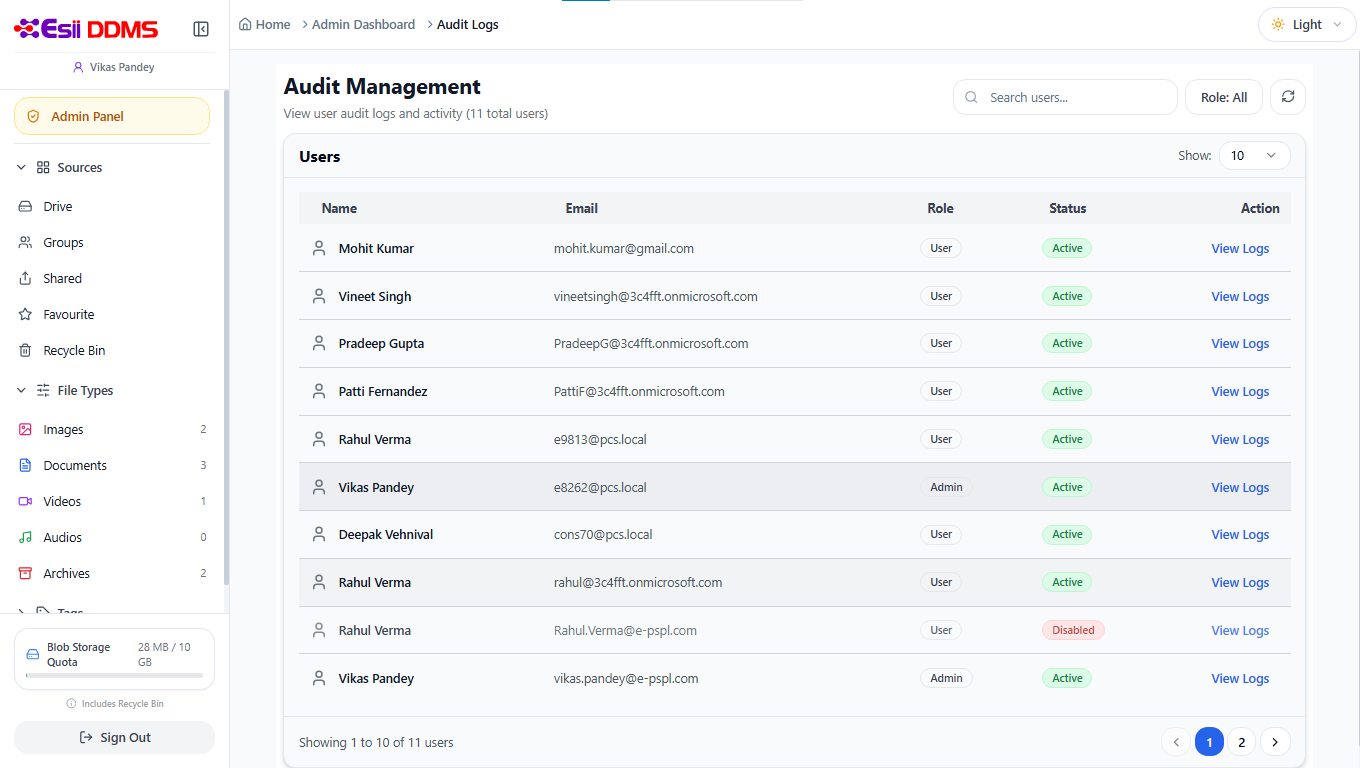Viewport: 1360px width, 768px height.
Task: Click the user icon for Vineet Singh
Action: click(x=319, y=296)
